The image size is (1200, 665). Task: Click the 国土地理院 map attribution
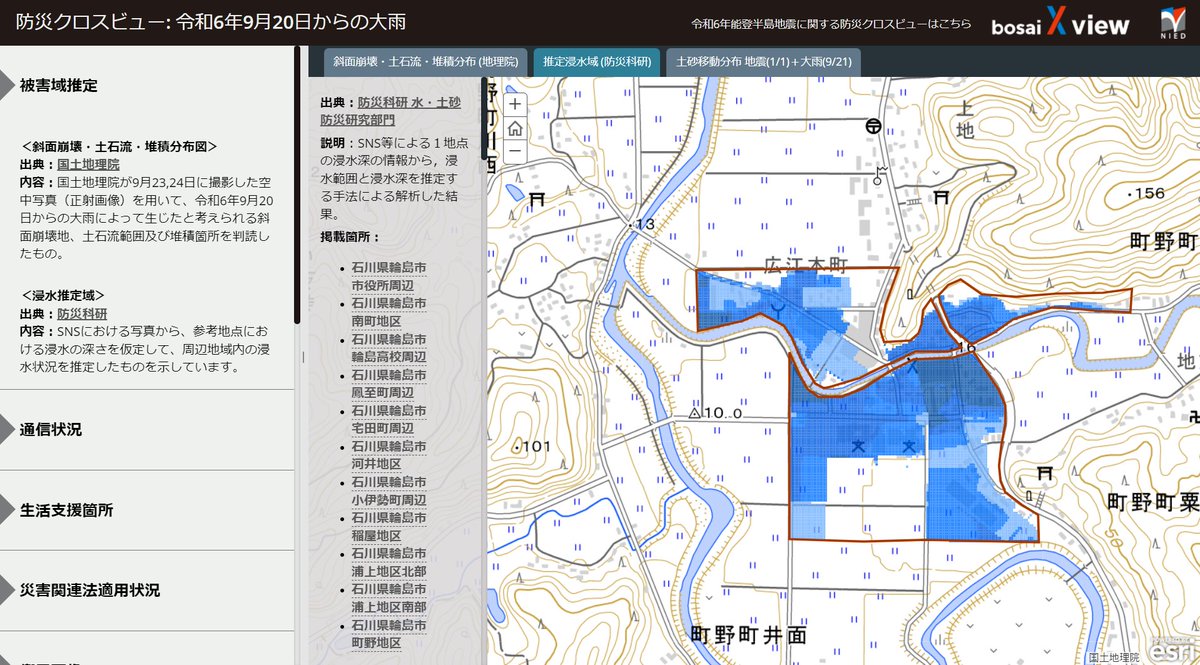(1113, 657)
